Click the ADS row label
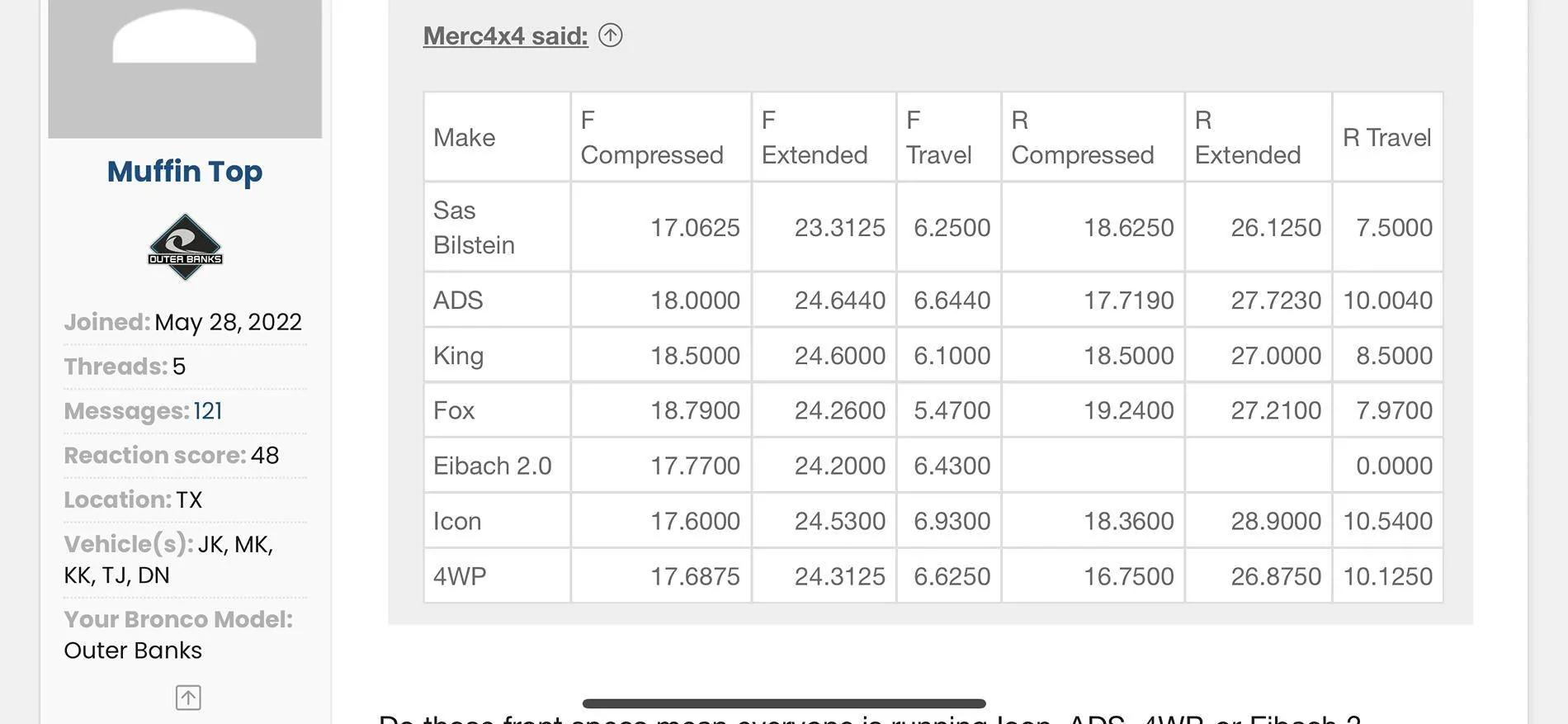Image resolution: width=1568 pixels, height=724 pixels. click(x=497, y=300)
